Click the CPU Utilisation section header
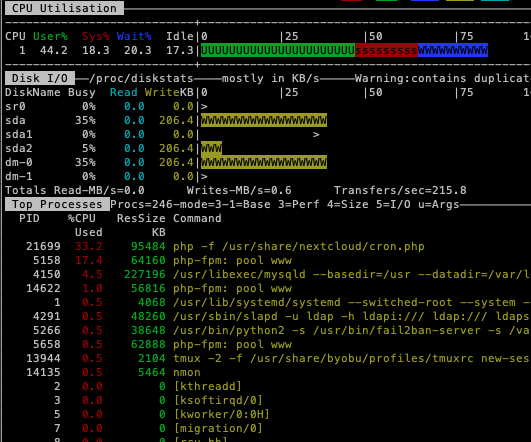 click(64, 8)
